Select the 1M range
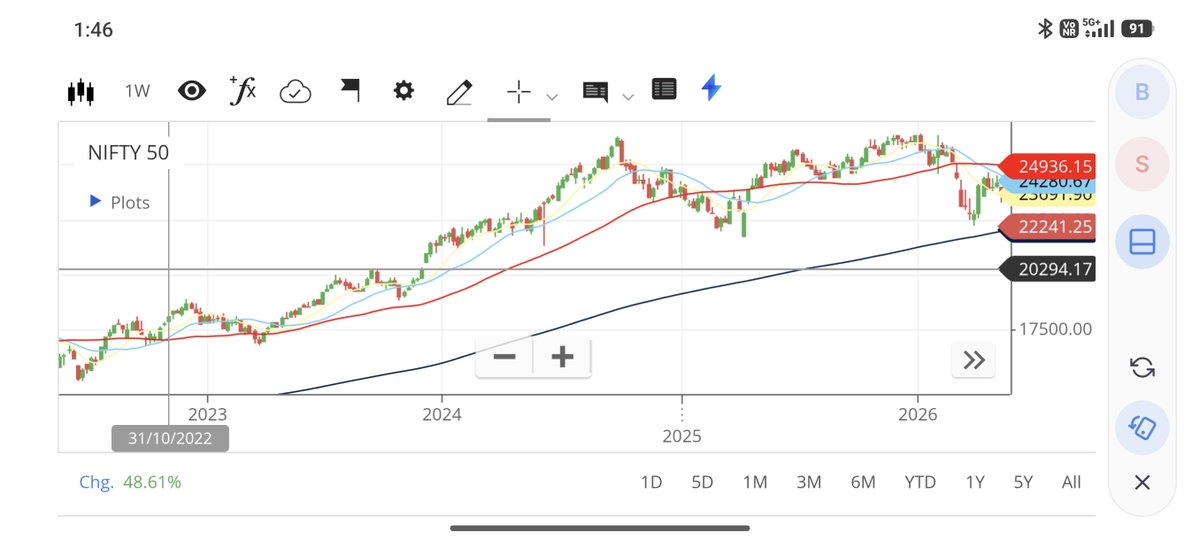 point(755,482)
